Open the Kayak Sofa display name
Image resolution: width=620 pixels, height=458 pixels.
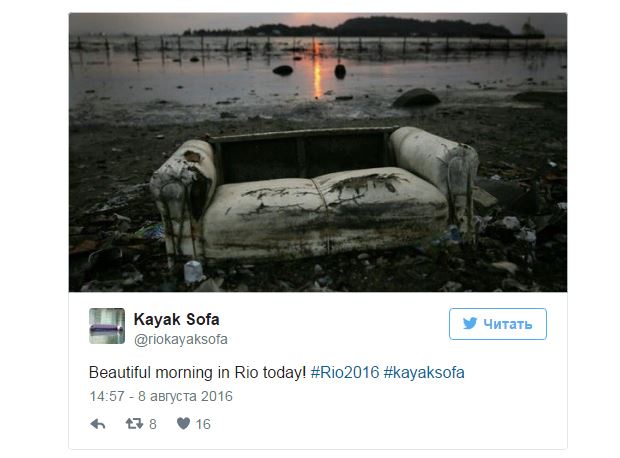tap(176, 319)
